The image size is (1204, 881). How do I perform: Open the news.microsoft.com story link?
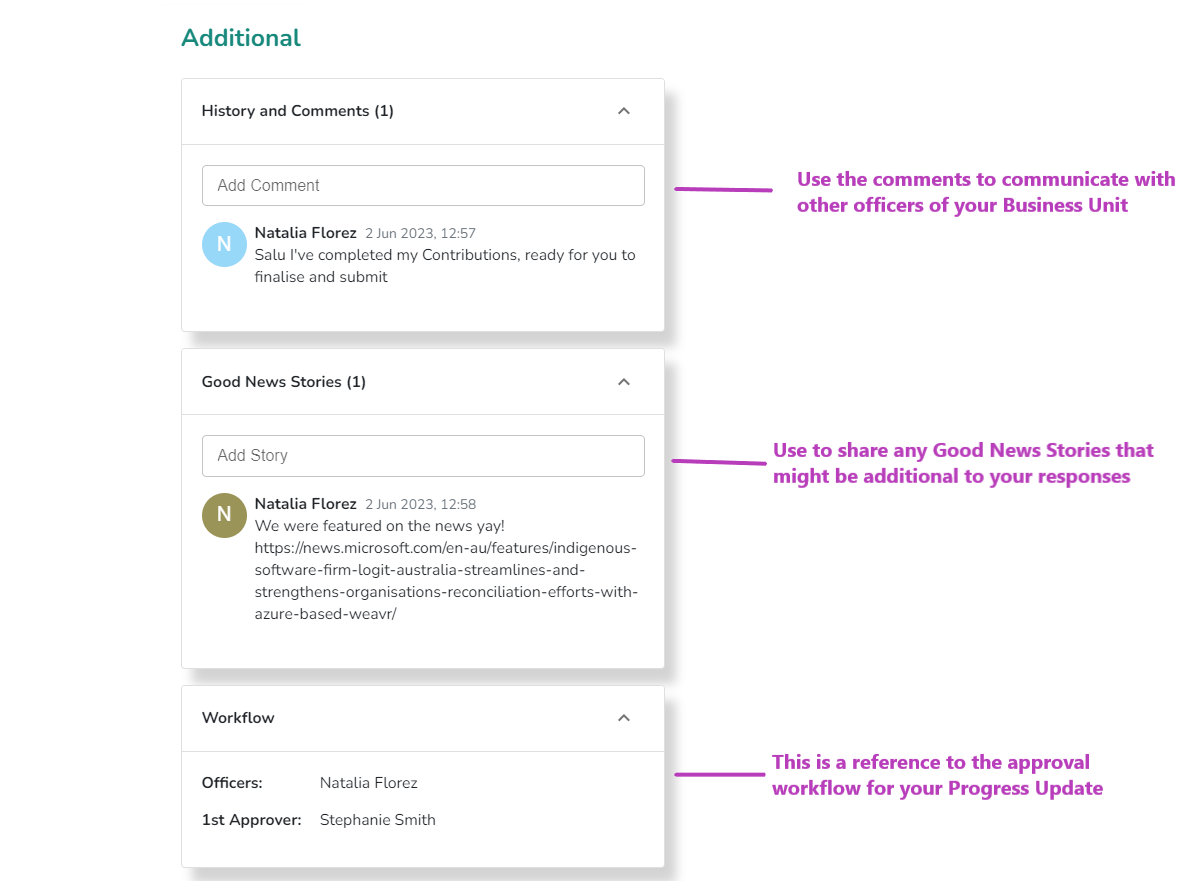[446, 581]
